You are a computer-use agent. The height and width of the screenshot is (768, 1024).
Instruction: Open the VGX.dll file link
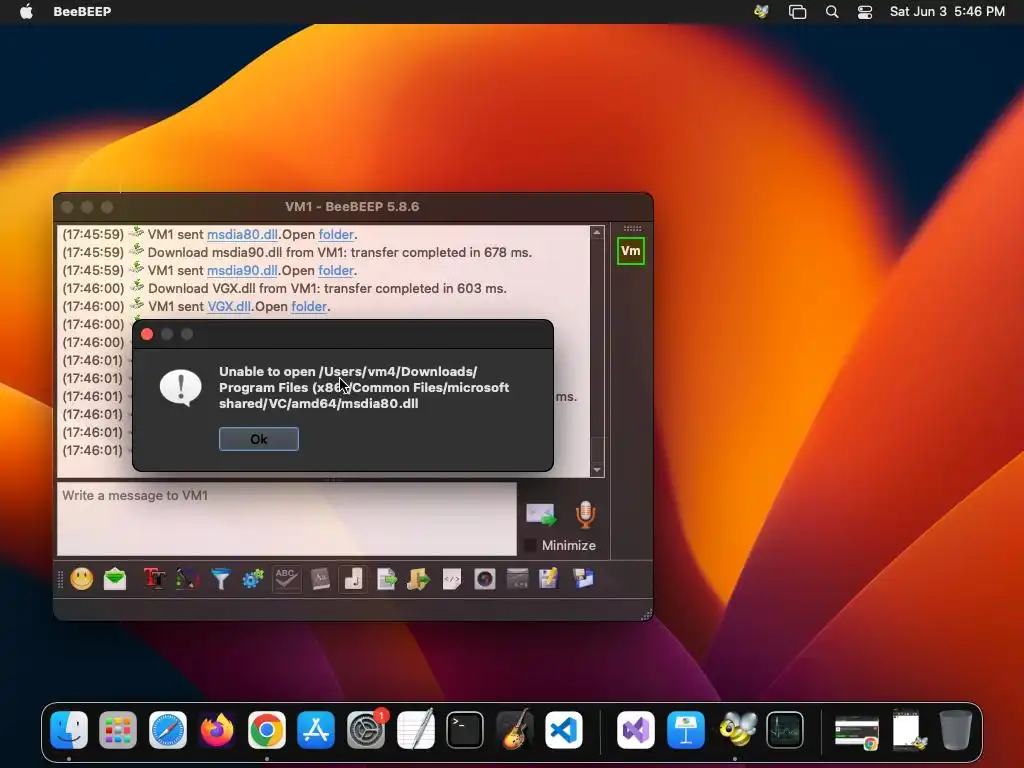[229, 306]
